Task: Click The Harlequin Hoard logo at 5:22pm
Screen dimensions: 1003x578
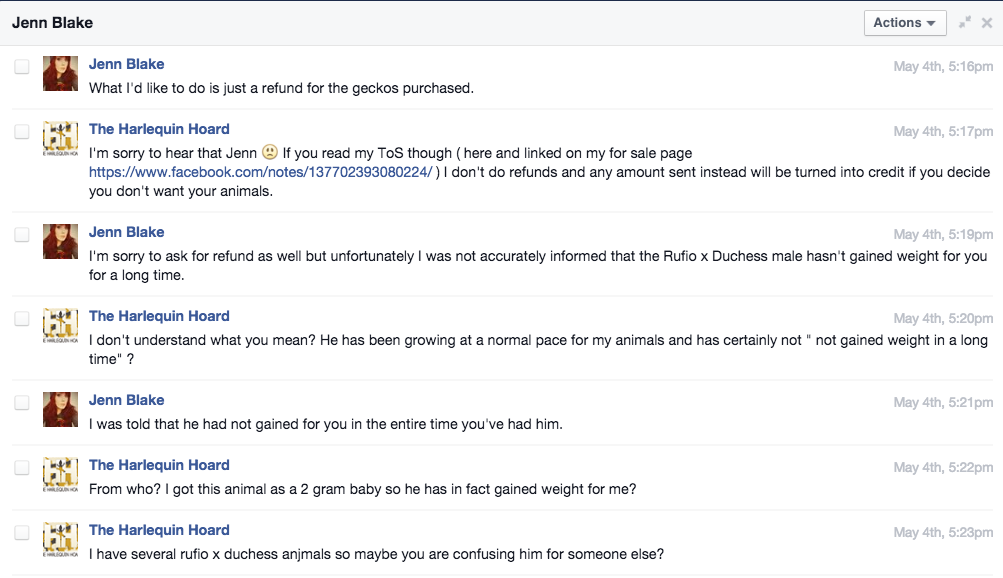Action: 61,474
